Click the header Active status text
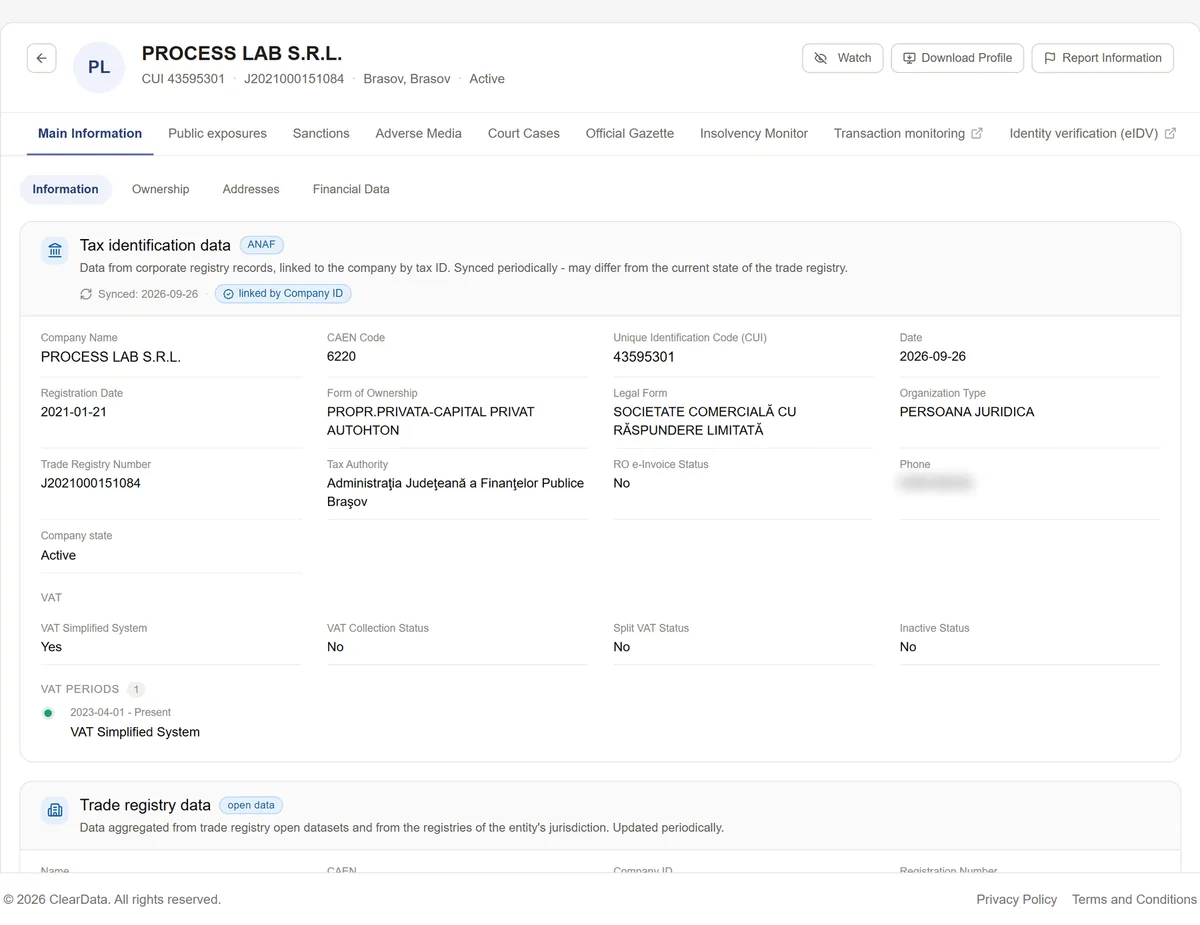This screenshot has height=925, width=1200. [x=487, y=79]
